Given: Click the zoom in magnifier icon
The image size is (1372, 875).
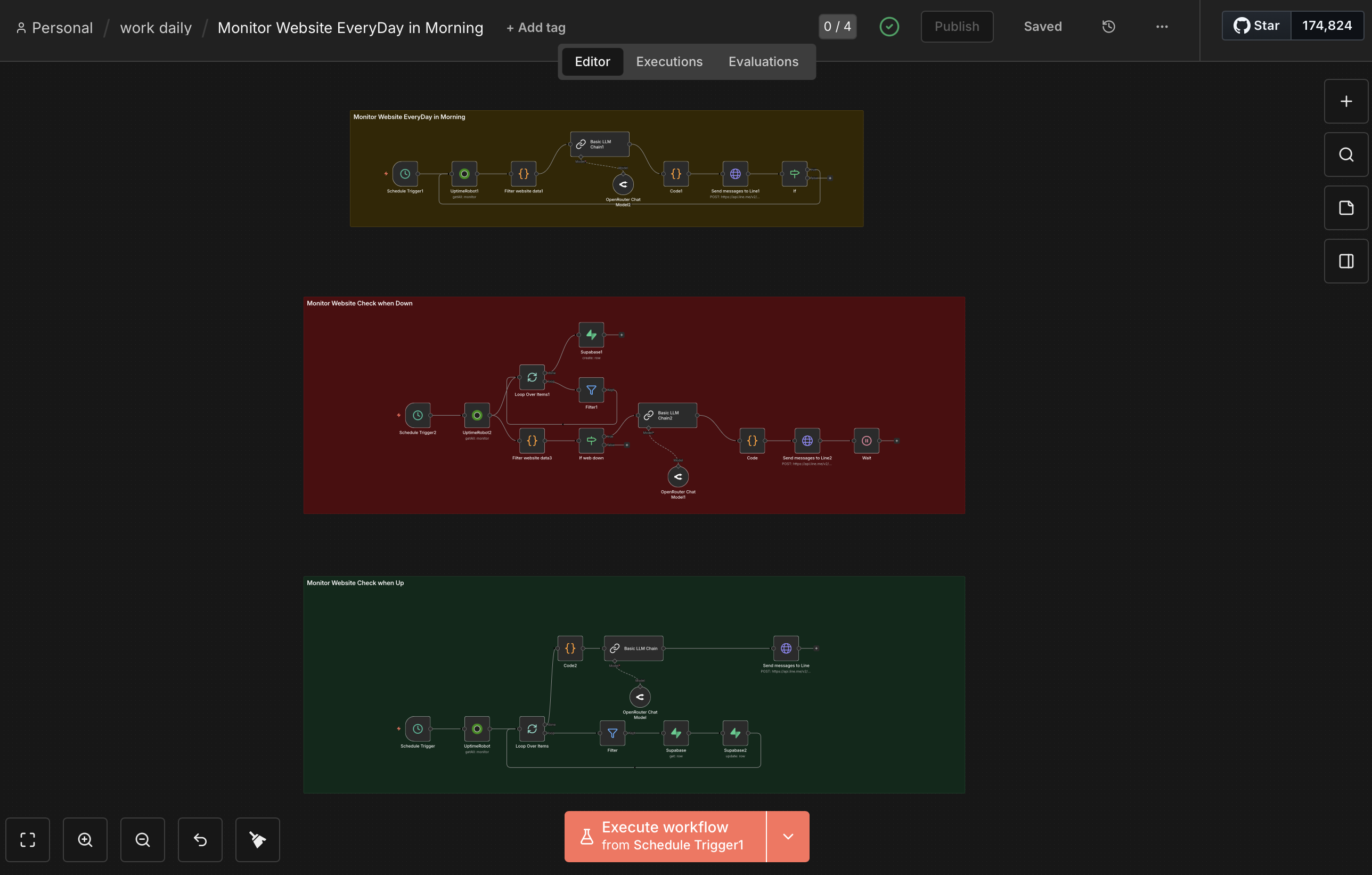Looking at the screenshot, I should (85, 840).
